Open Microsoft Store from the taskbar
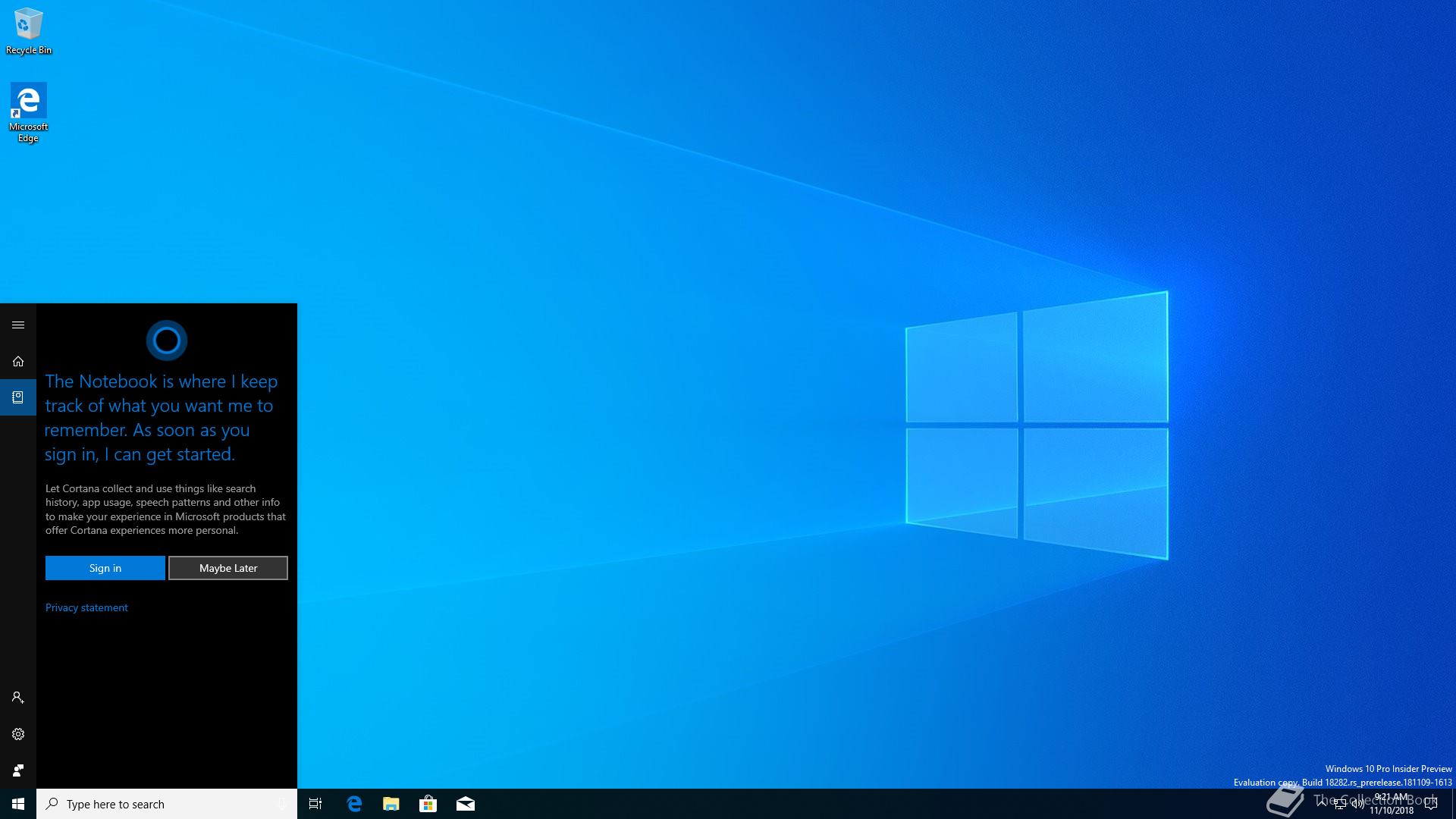The height and width of the screenshot is (819, 1456). [x=428, y=804]
